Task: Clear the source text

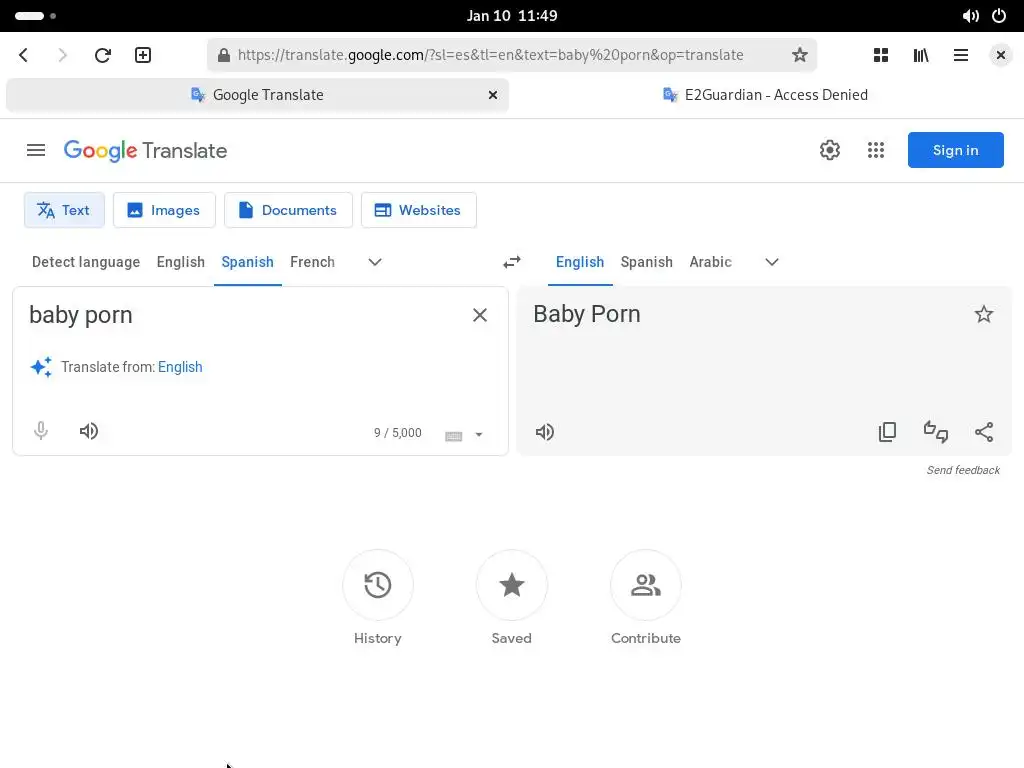Action: (480, 315)
